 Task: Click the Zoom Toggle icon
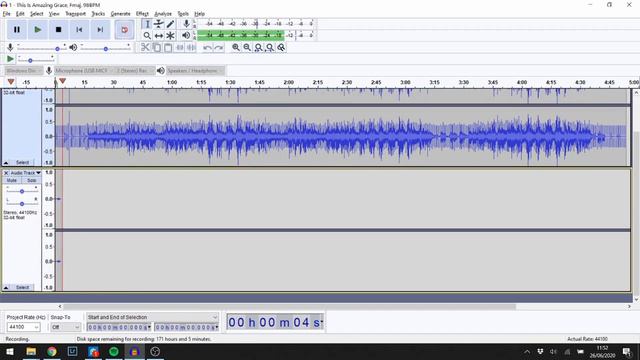tap(281, 47)
